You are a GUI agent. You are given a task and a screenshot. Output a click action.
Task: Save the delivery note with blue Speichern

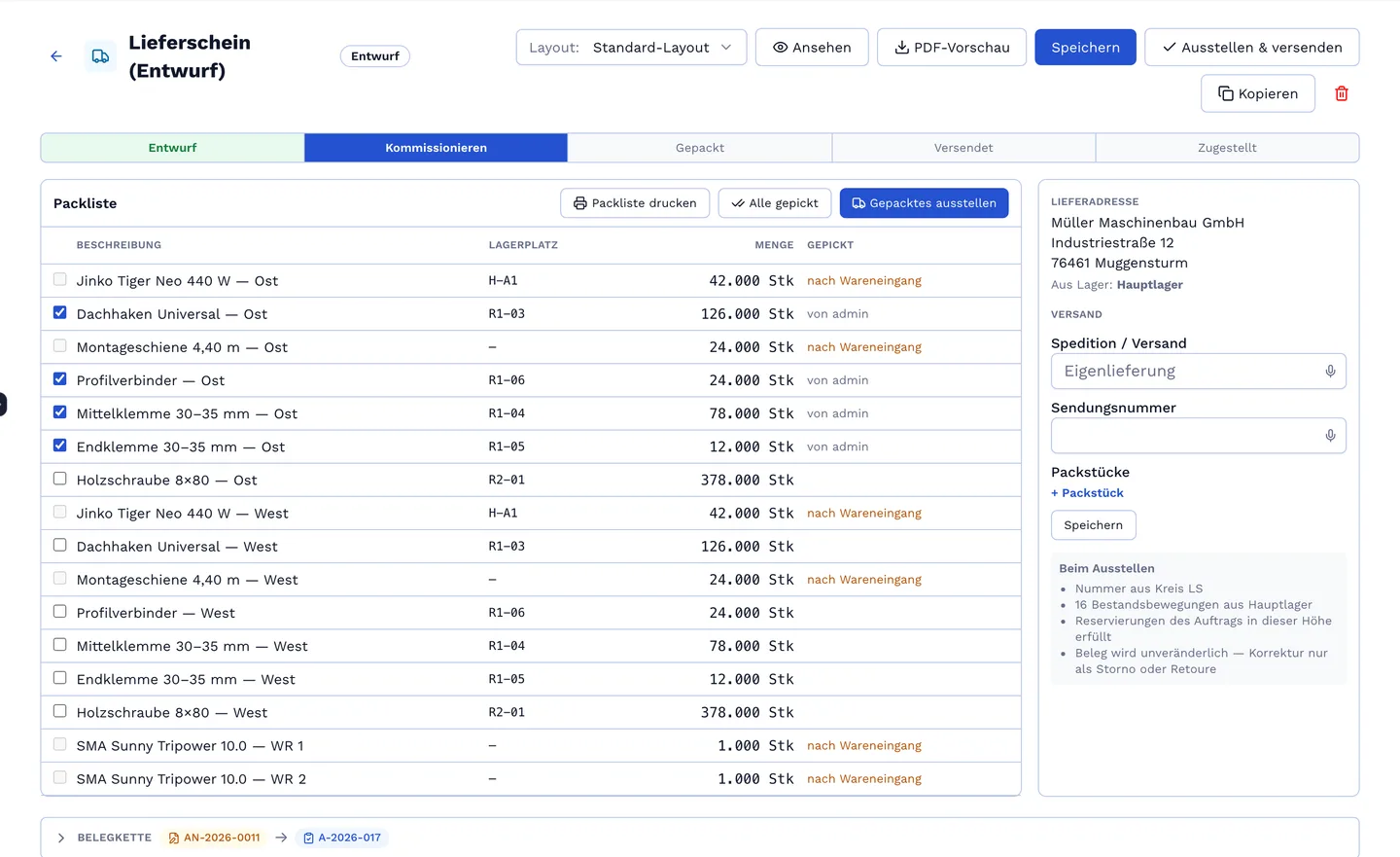(x=1085, y=47)
